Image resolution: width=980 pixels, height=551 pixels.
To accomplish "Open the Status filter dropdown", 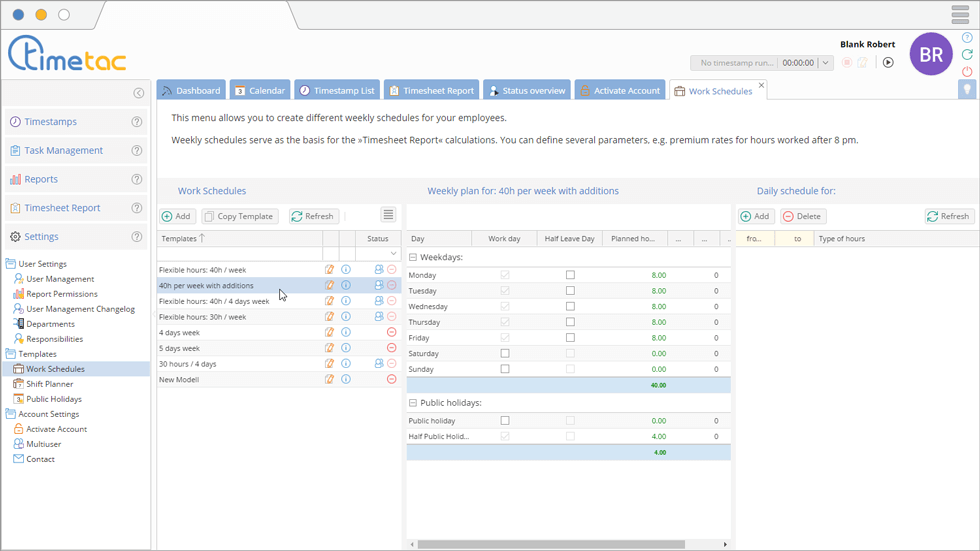I will click(x=393, y=254).
